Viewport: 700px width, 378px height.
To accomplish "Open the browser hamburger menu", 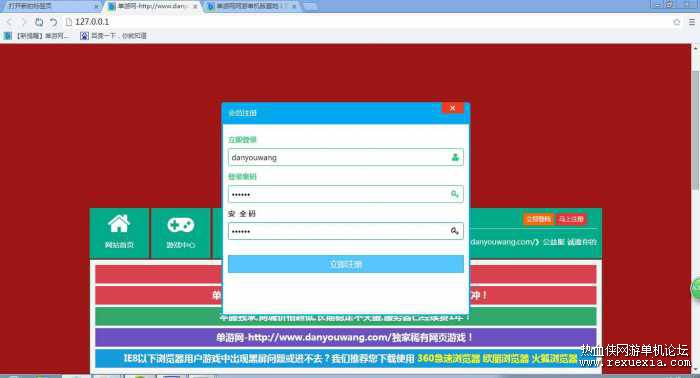I will click(x=692, y=22).
